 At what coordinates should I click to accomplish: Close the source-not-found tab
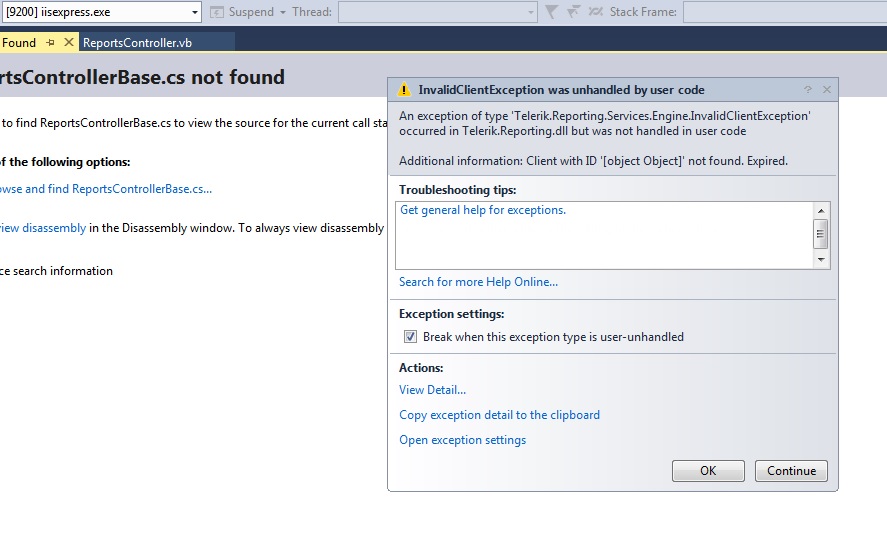(x=69, y=43)
